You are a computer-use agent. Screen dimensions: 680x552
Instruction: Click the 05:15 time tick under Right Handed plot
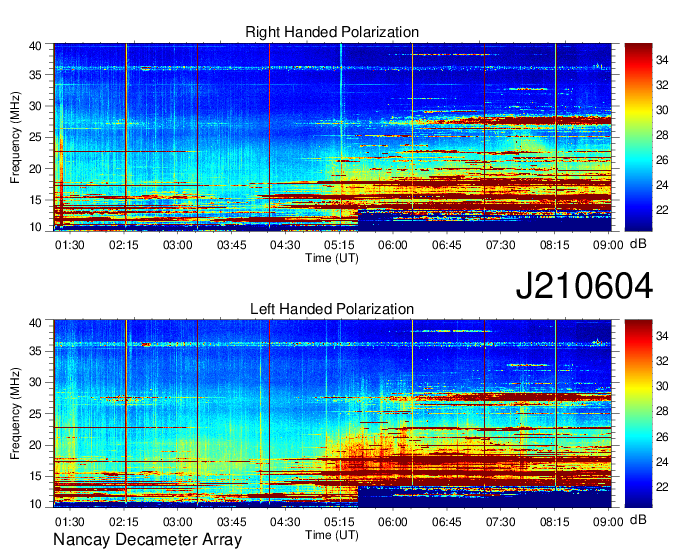coord(339,245)
